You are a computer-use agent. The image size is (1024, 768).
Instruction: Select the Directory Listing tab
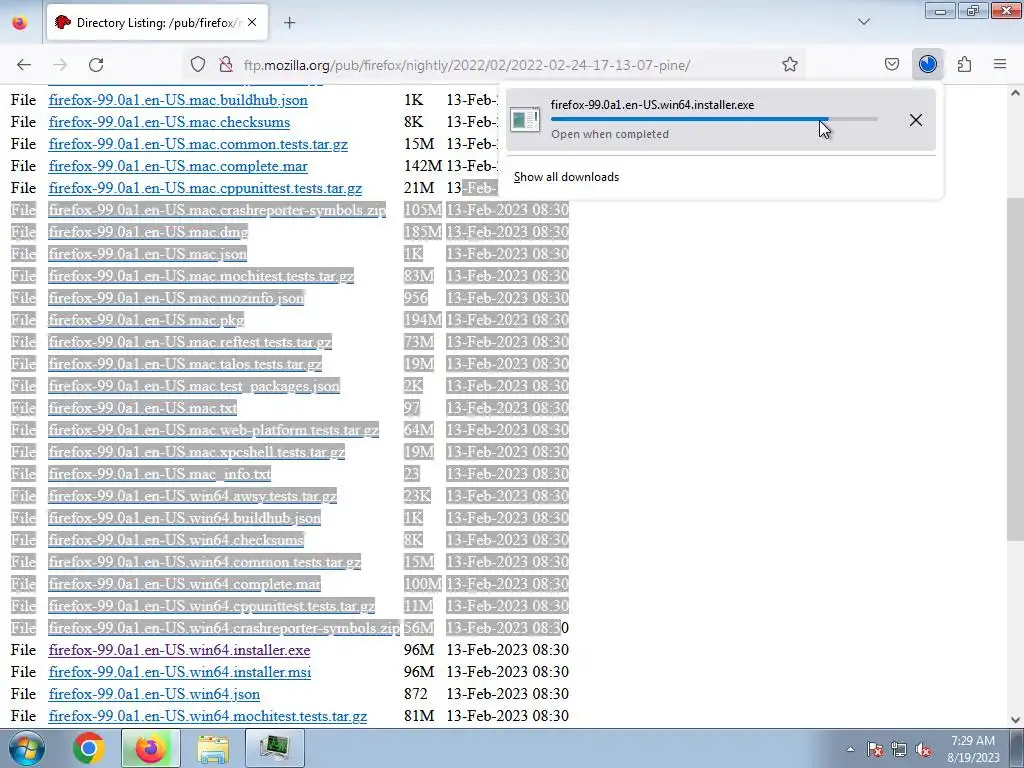(157, 23)
